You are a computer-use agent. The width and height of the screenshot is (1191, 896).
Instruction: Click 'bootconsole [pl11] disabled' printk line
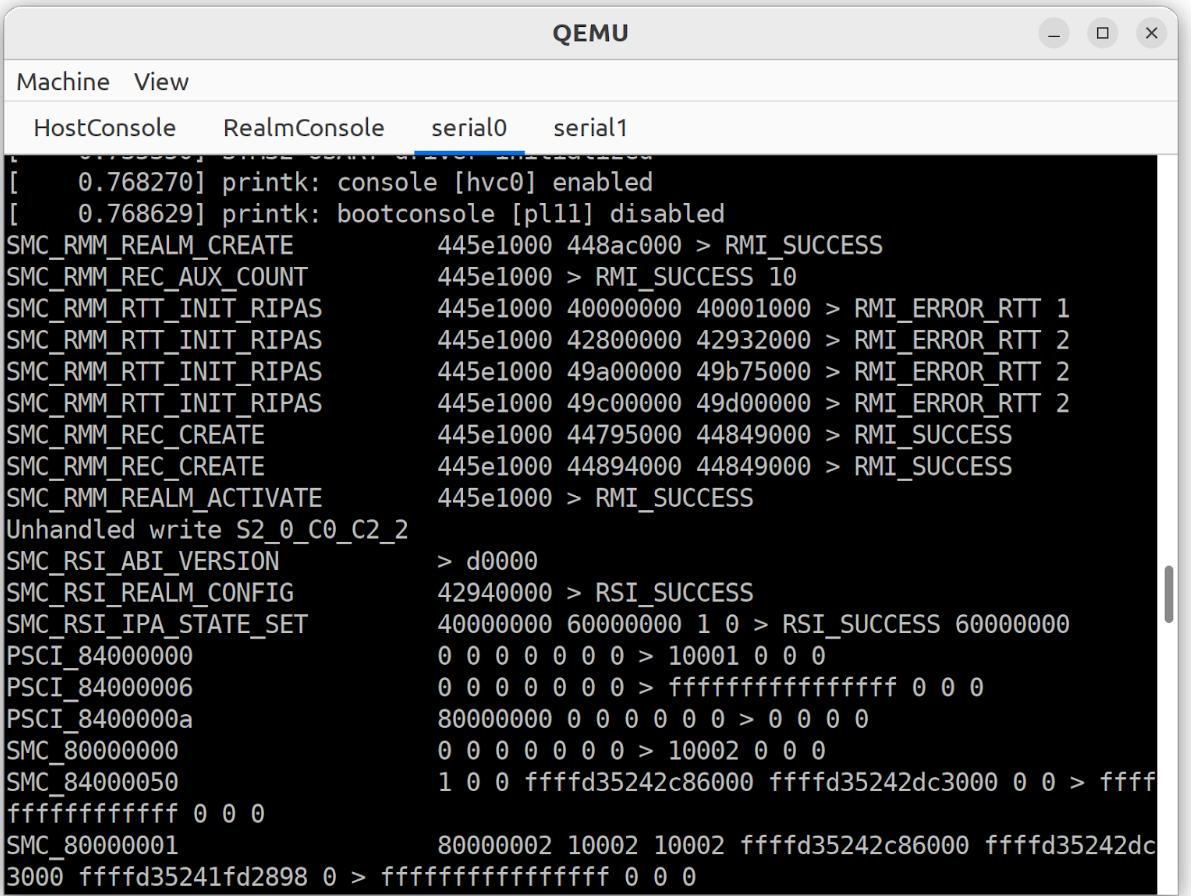point(365,214)
